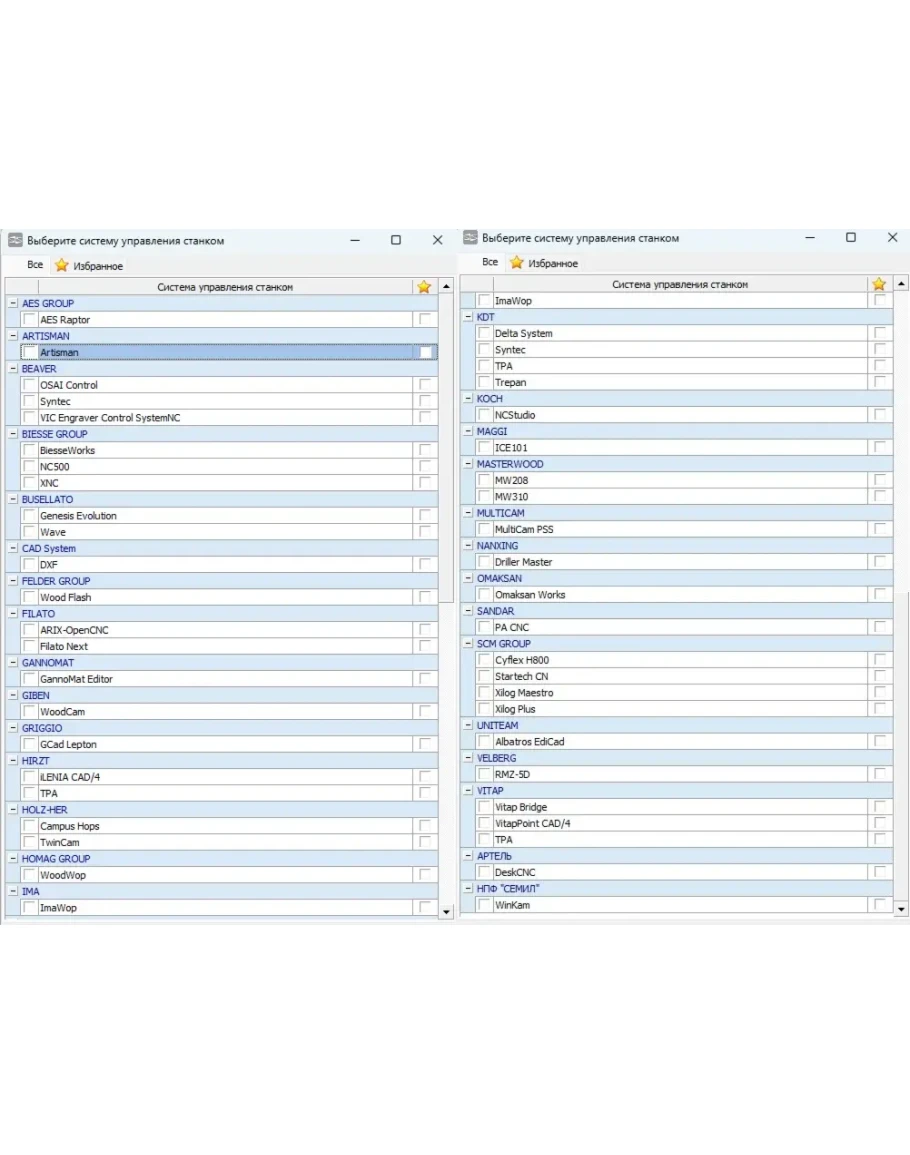
Task: Select the Albatros EdiCad row
Action: (x=529, y=742)
